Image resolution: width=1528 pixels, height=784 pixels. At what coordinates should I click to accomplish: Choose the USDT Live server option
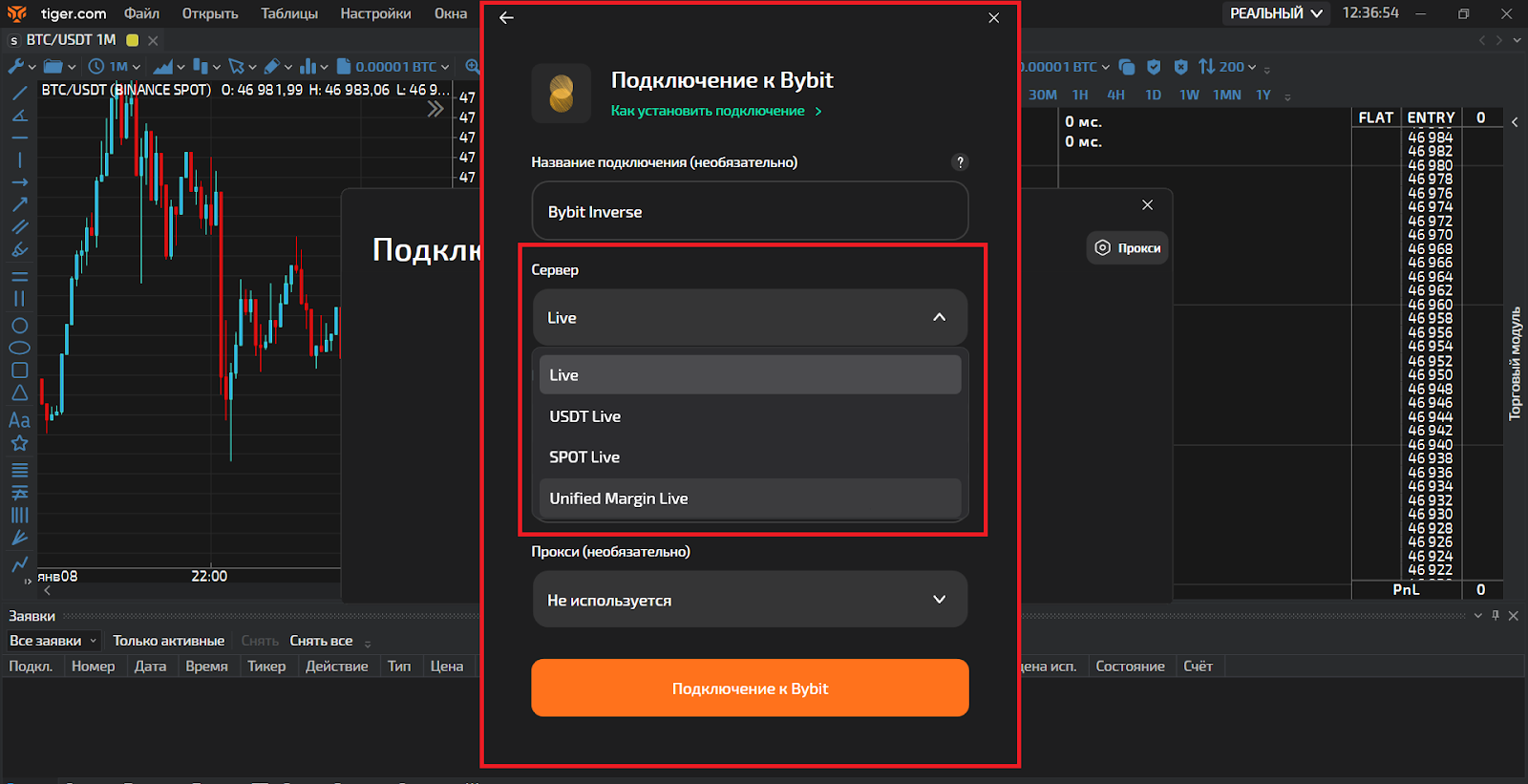coord(750,416)
